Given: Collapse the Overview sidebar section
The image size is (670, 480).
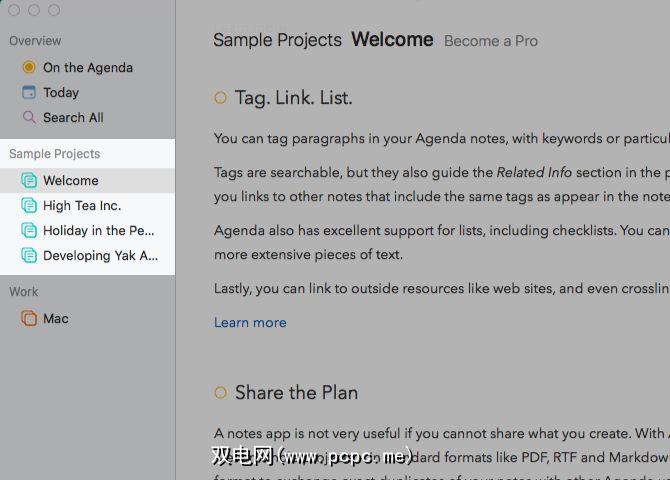Looking at the screenshot, I should click(35, 41).
